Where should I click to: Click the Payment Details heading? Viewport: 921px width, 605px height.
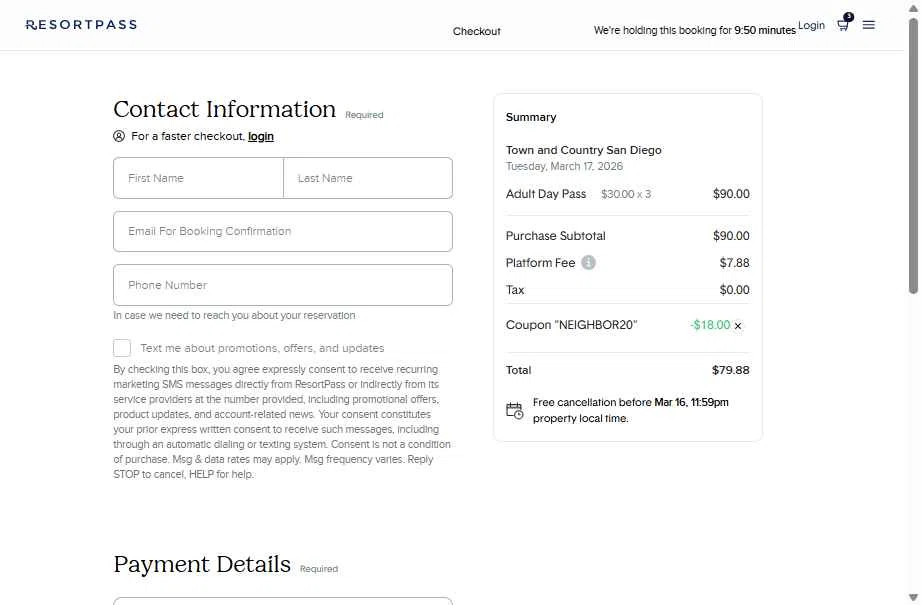(202, 565)
